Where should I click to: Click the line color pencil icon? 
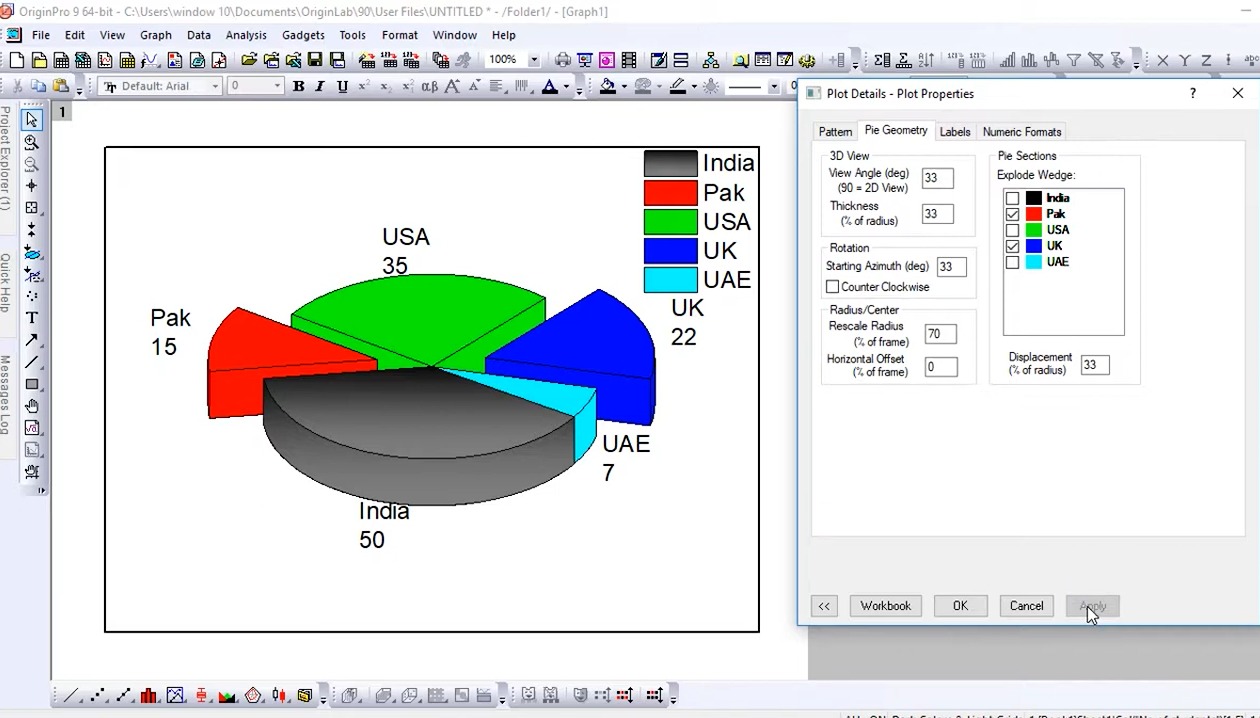click(x=678, y=87)
